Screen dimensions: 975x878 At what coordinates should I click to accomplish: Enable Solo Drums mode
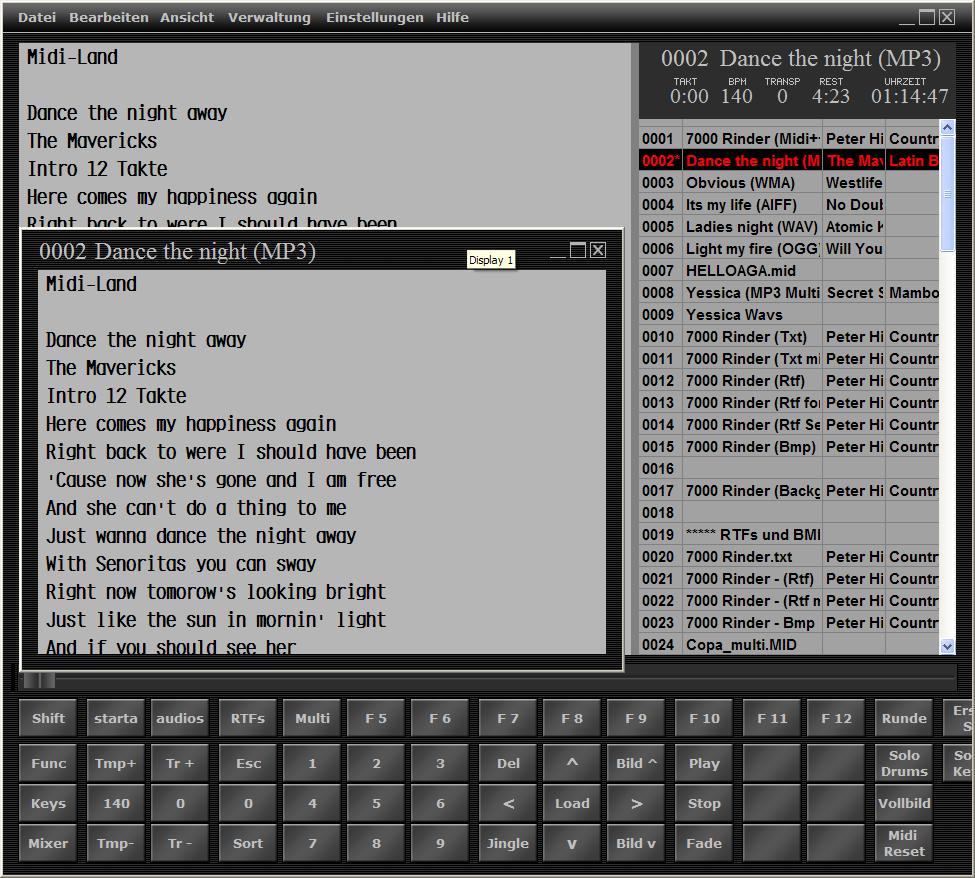902,763
